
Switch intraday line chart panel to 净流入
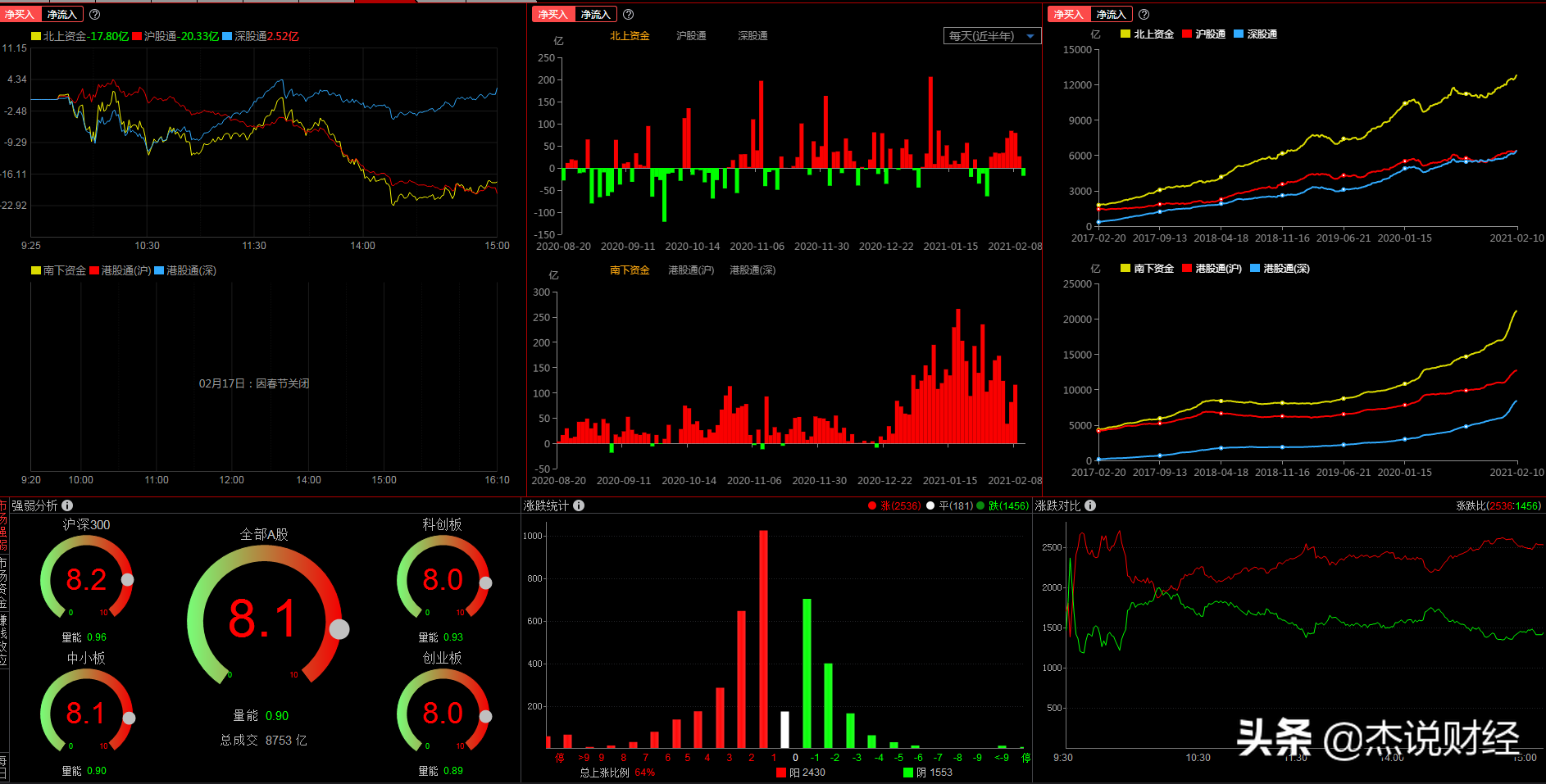point(62,15)
